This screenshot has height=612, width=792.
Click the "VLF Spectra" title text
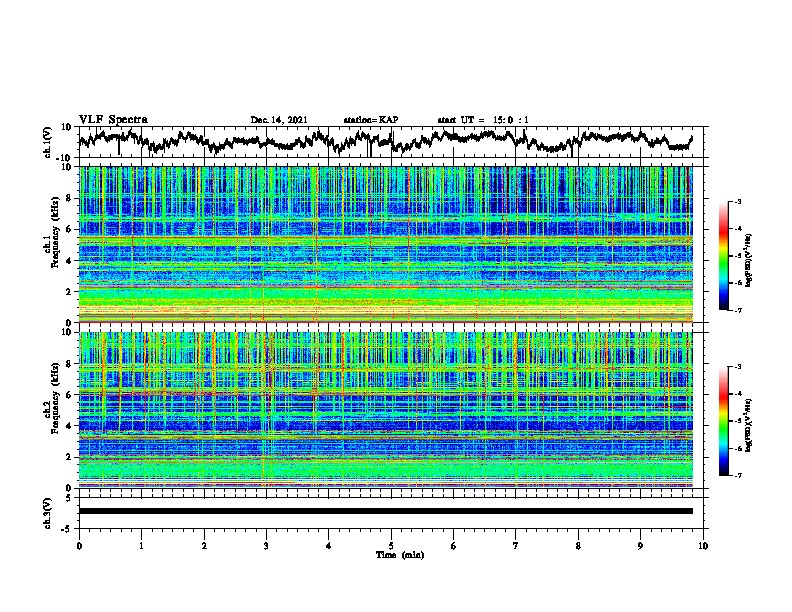[x=113, y=119]
